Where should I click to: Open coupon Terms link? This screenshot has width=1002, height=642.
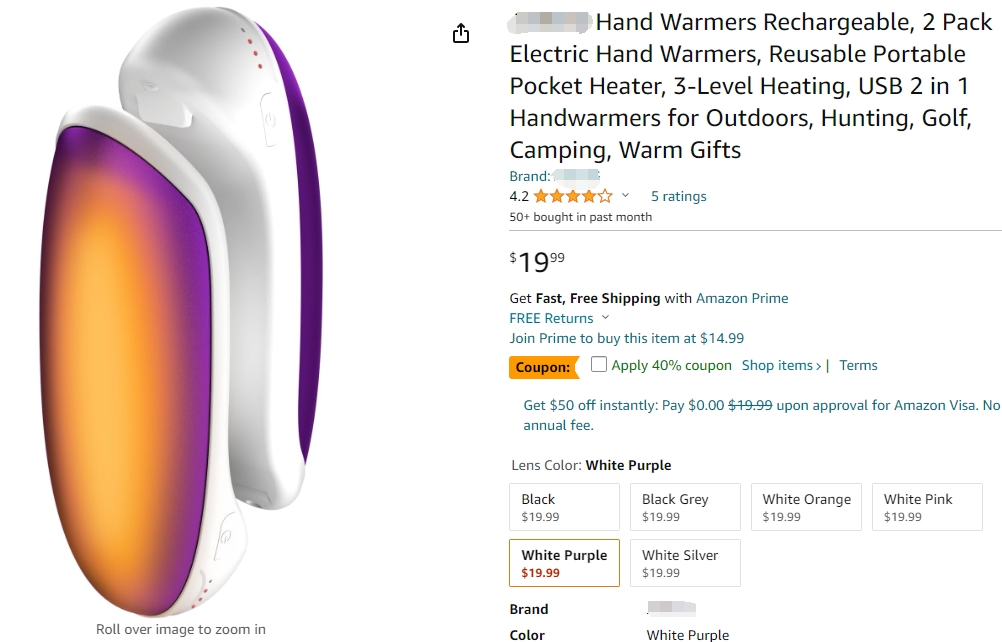858,365
